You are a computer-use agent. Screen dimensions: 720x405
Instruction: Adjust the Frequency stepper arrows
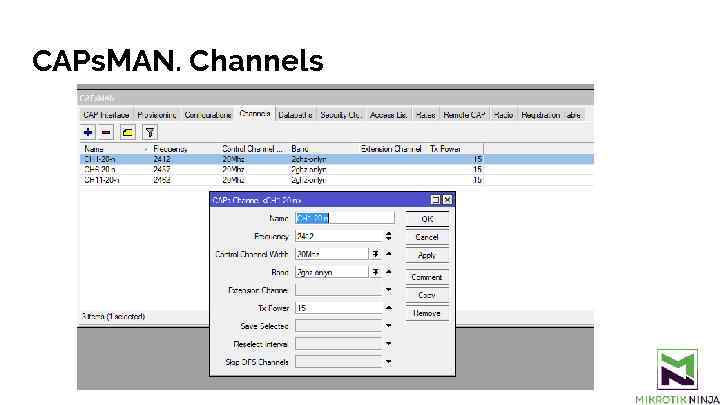[388, 236]
